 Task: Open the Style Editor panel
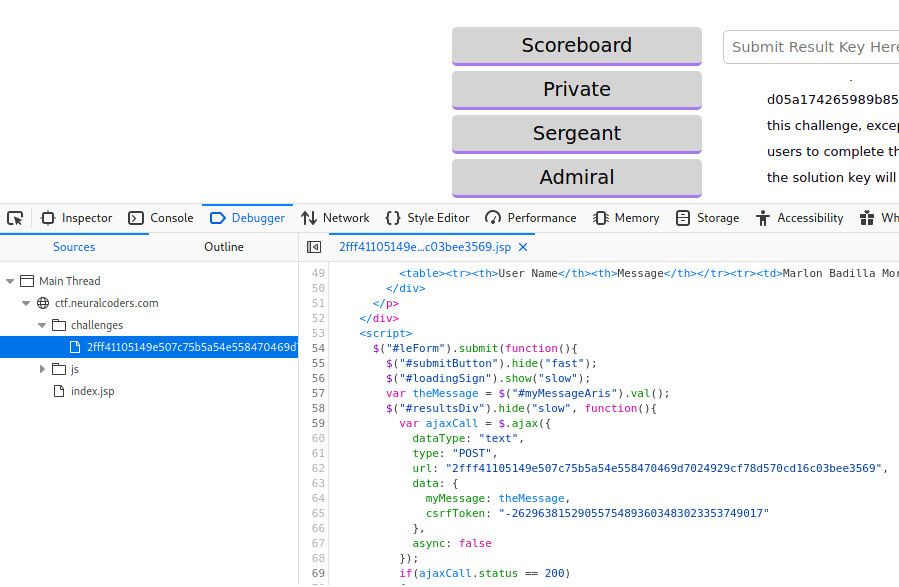(427, 218)
